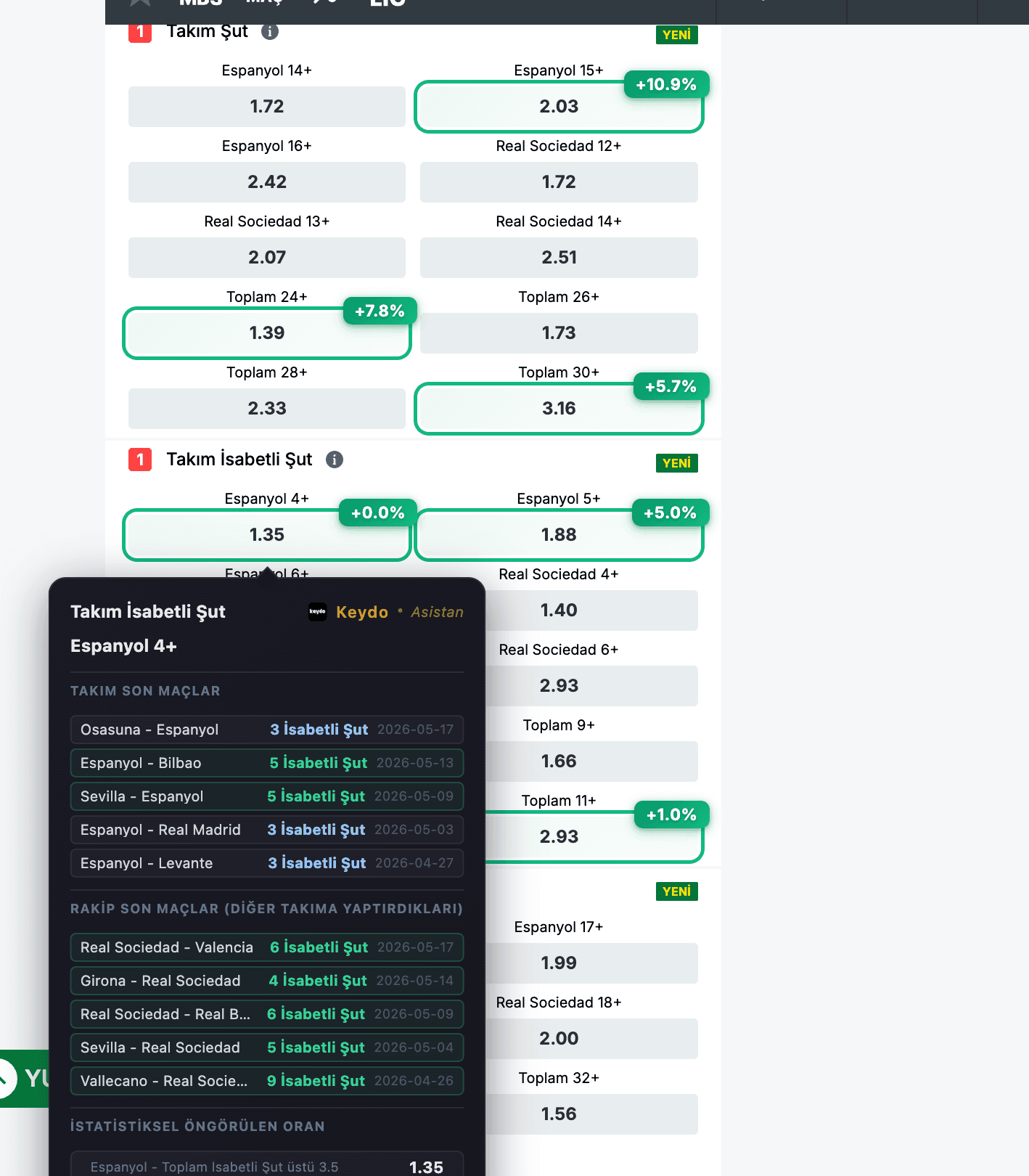Click the YENİ badge in the Takım Şut header
Viewport: 1029px width, 1176px height.
[x=677, y=35]
